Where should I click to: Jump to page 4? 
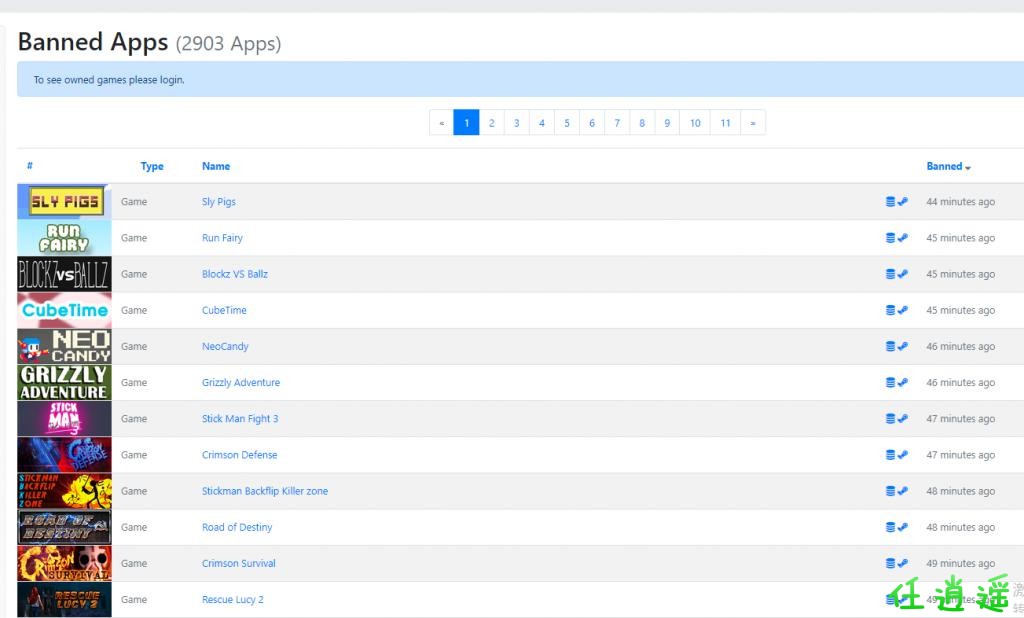541,123
